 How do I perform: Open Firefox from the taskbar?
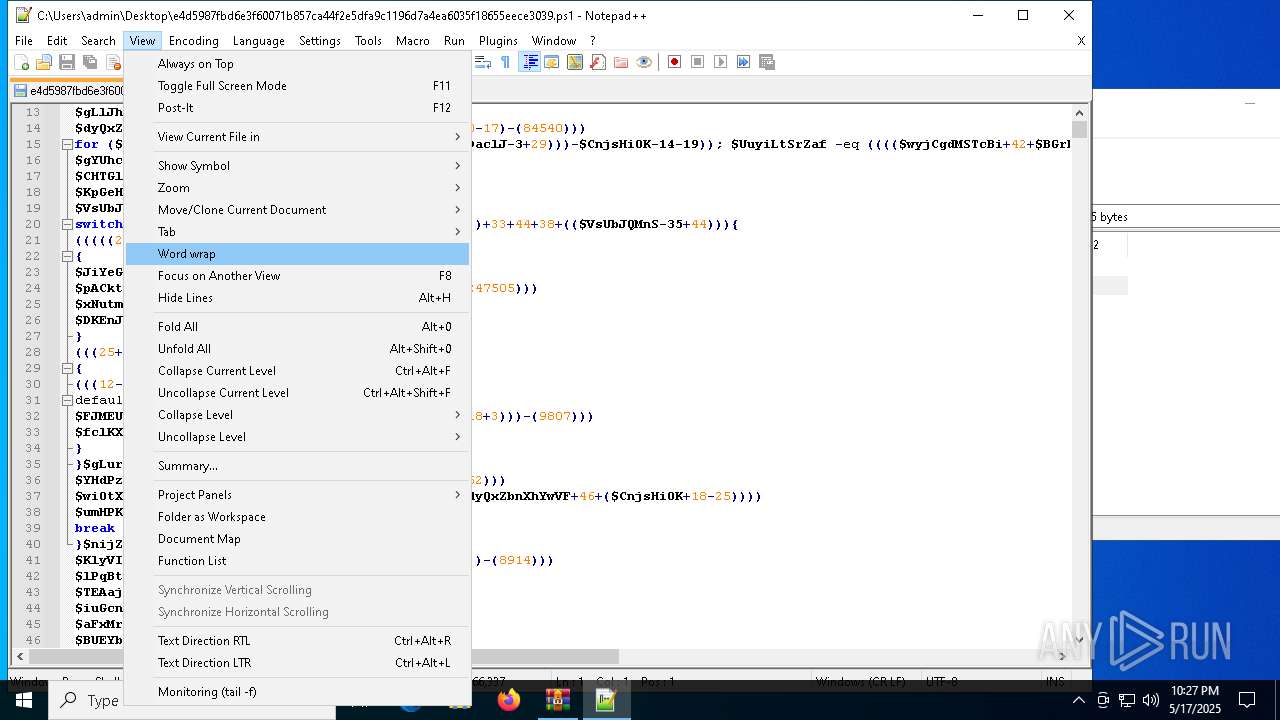[x=509, y=700]
